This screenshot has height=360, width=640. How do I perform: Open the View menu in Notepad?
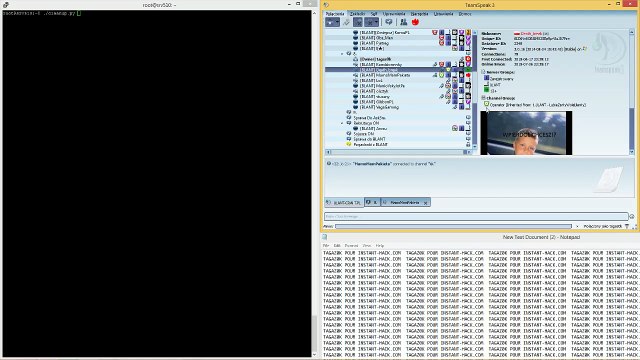pos(367,246)
